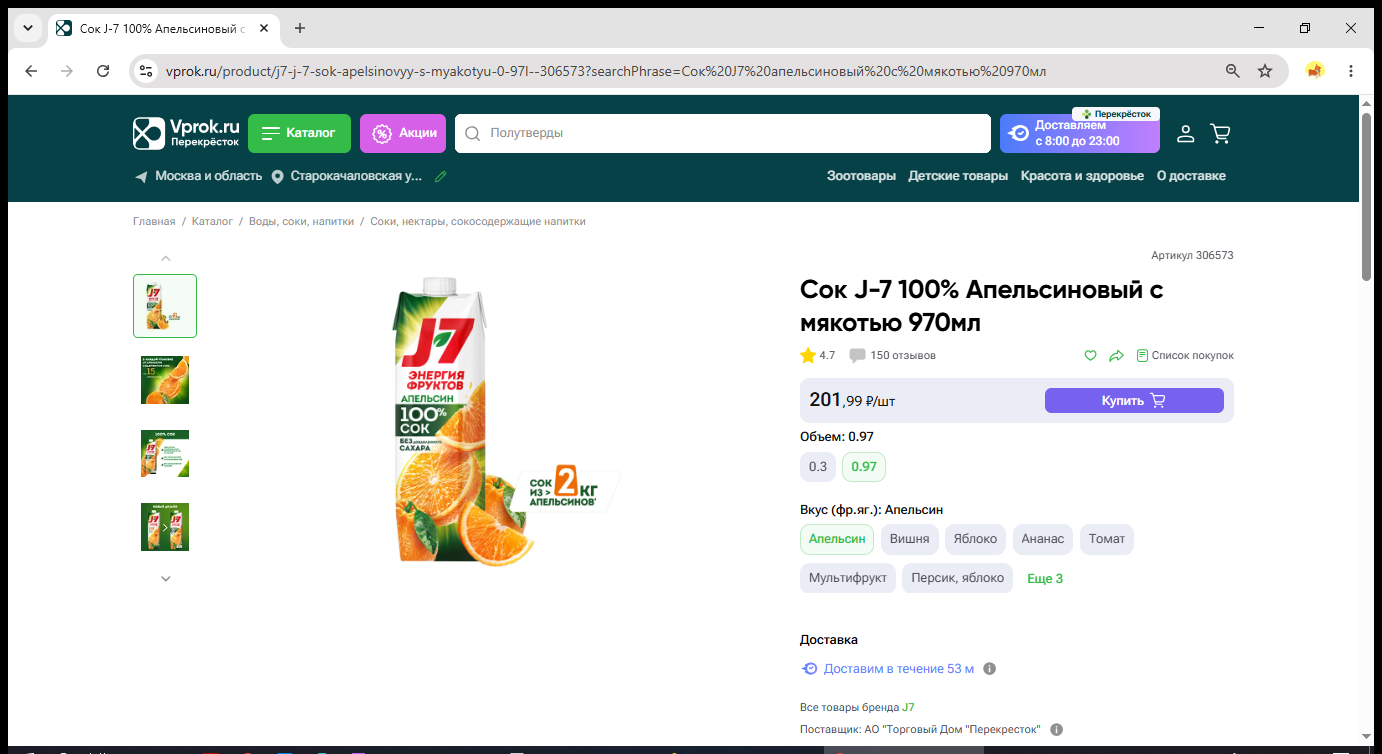View site information icon in address bar

pos(146,71)
